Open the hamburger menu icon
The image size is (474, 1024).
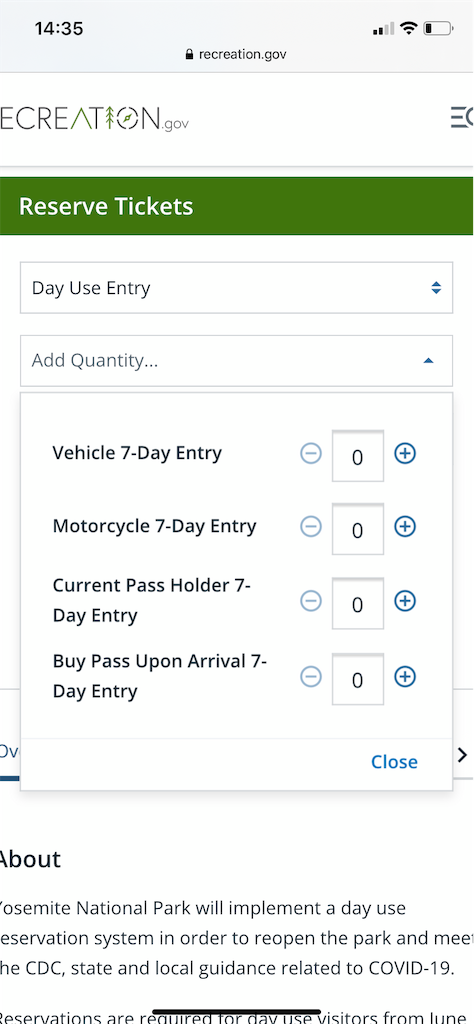(461, 118)
